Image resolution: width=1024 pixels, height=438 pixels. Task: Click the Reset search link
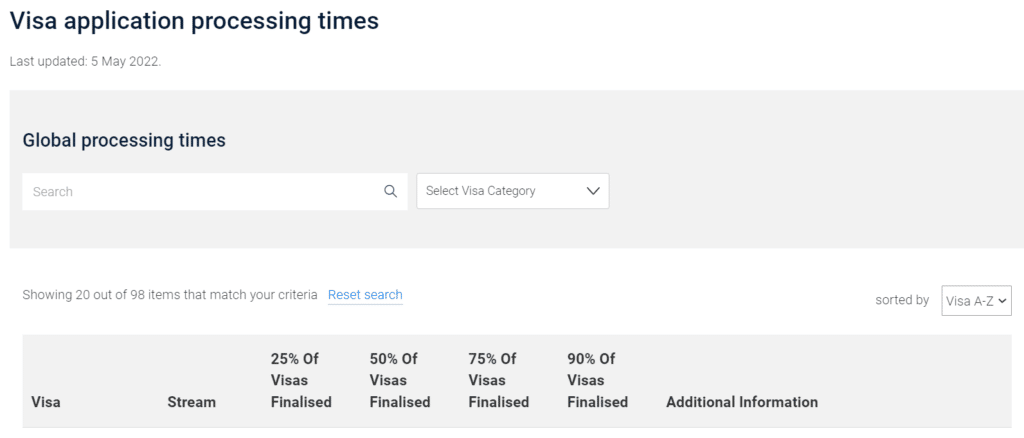click(365, 295)
